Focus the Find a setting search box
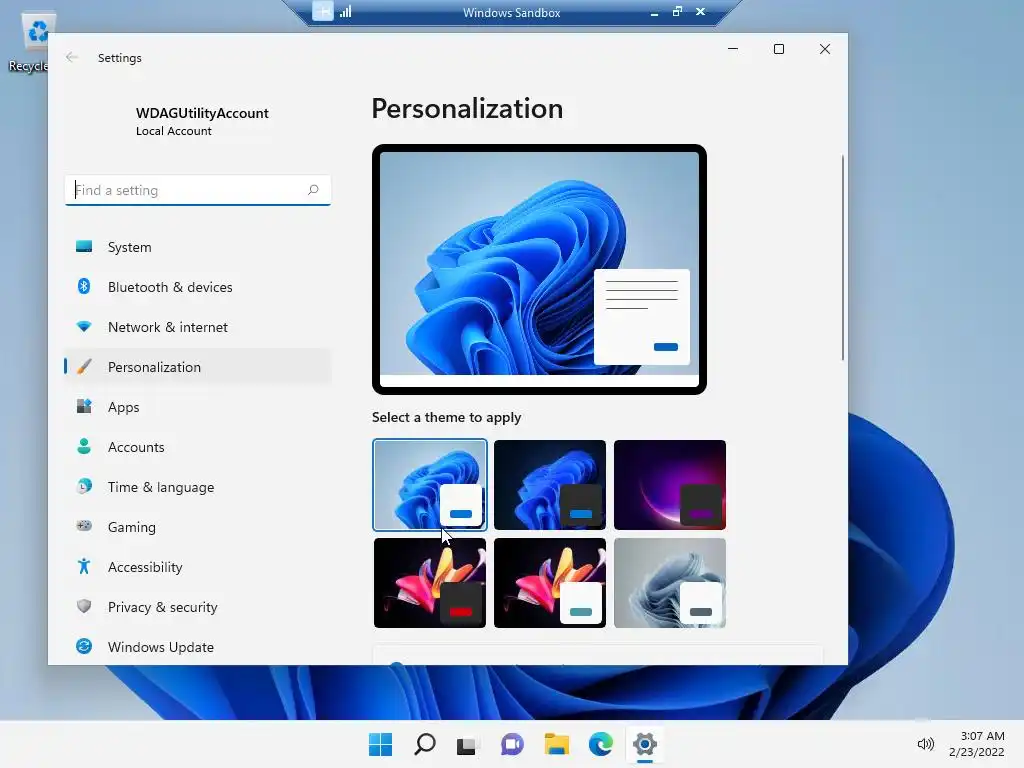This screenshot has width=1024, height=768. tap(197, 190)
